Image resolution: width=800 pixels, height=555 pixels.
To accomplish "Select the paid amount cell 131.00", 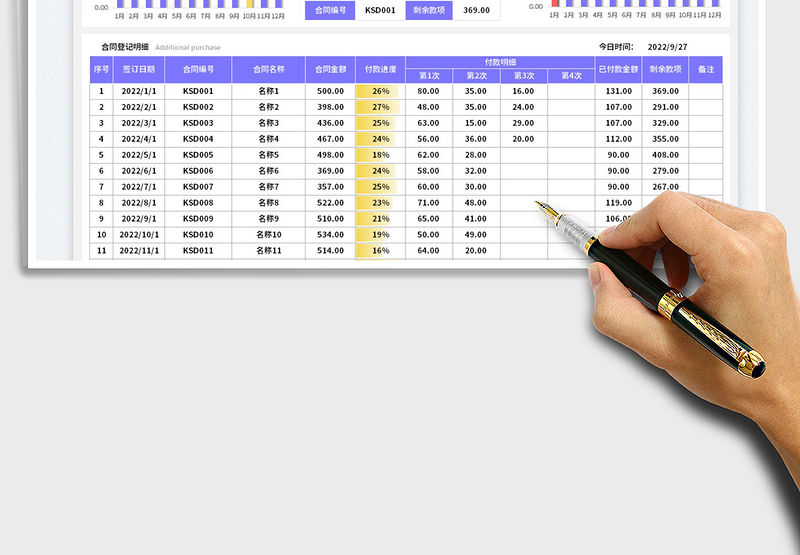I will 618,91.
